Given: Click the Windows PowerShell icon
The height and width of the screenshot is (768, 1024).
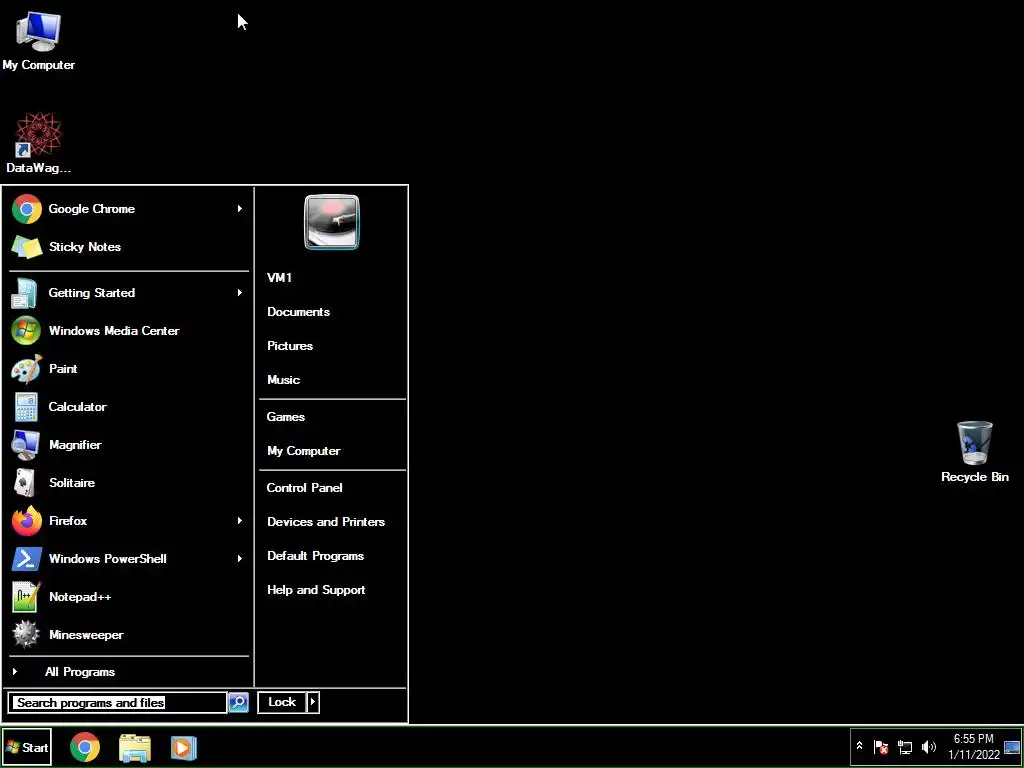Looking at the screenshot, I should pos(27,558).
